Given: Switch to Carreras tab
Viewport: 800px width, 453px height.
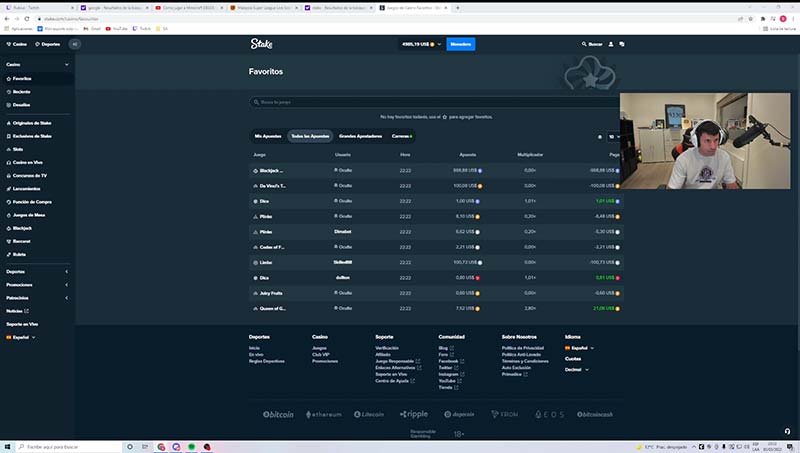Looking at the screenshot, I should (x=402, y=136).
